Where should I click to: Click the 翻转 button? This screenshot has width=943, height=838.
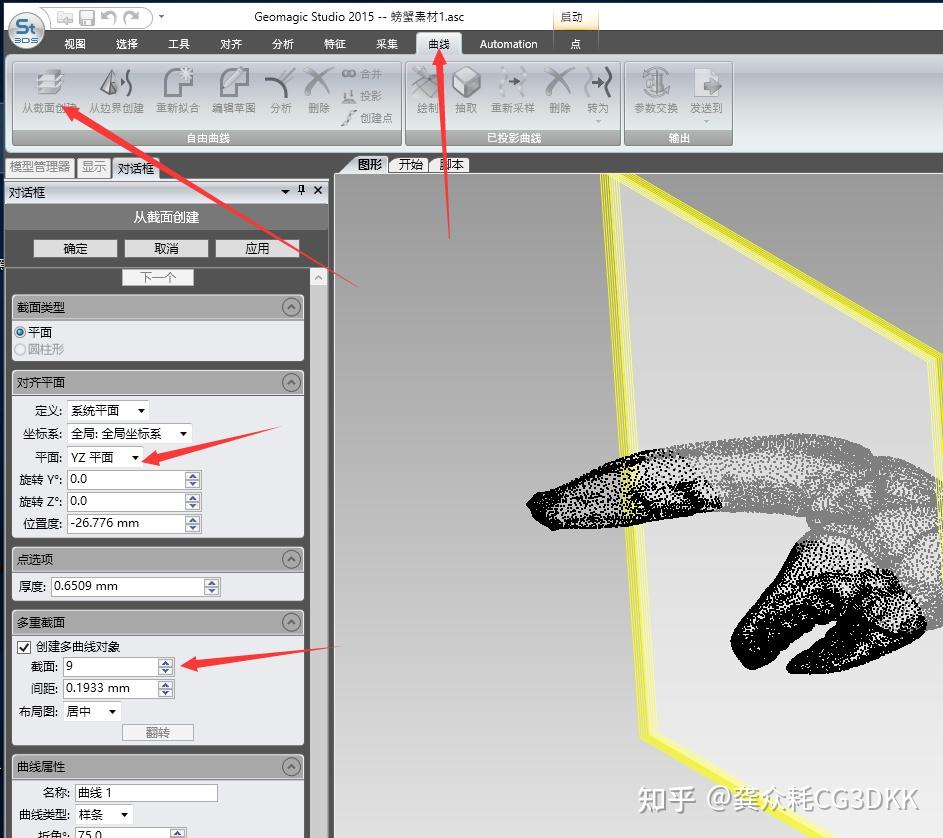coord(157,732)
